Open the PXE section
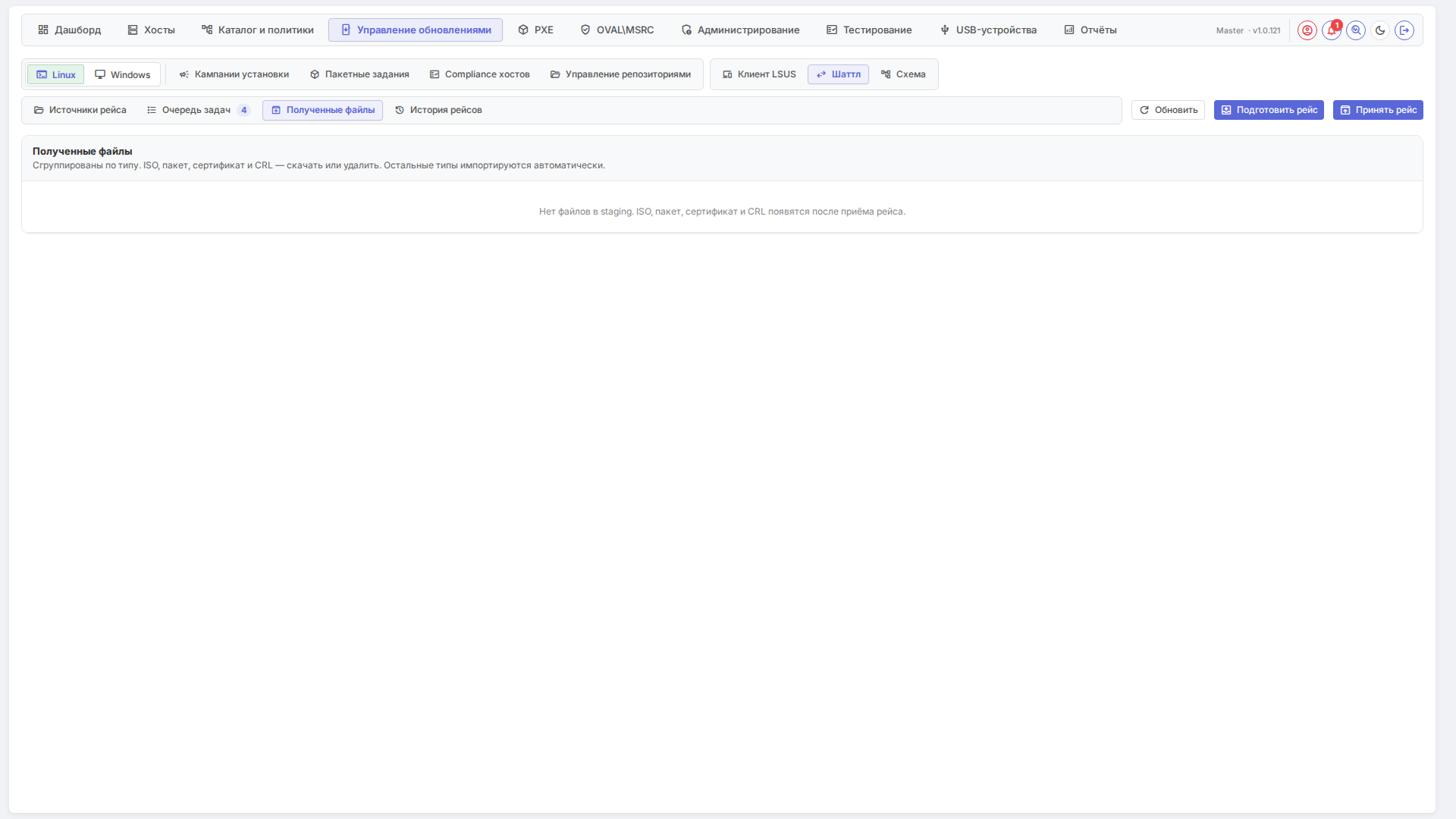Viewport: 1456px width, 819px height. (x=535, y=30)
